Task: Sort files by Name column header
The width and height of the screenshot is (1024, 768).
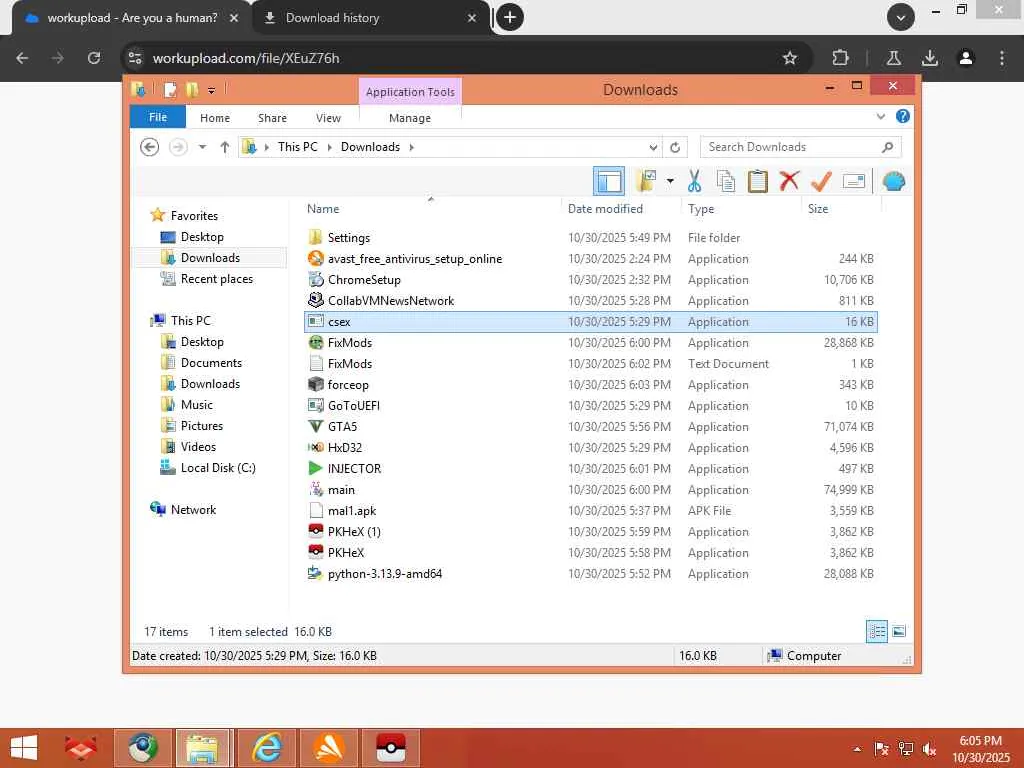Action: [x=323, y=209]
